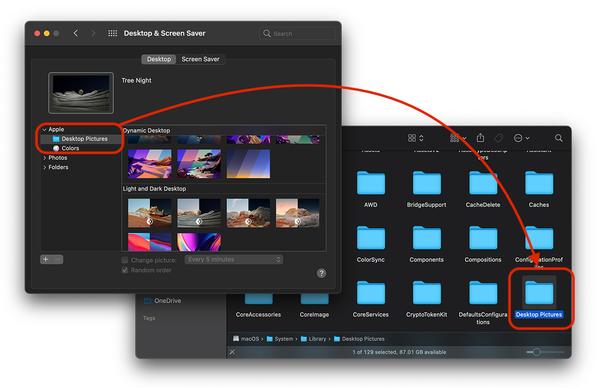Click the Finder tags icon
This screenshot has height=388, width=600.
[x=499, y=138]
